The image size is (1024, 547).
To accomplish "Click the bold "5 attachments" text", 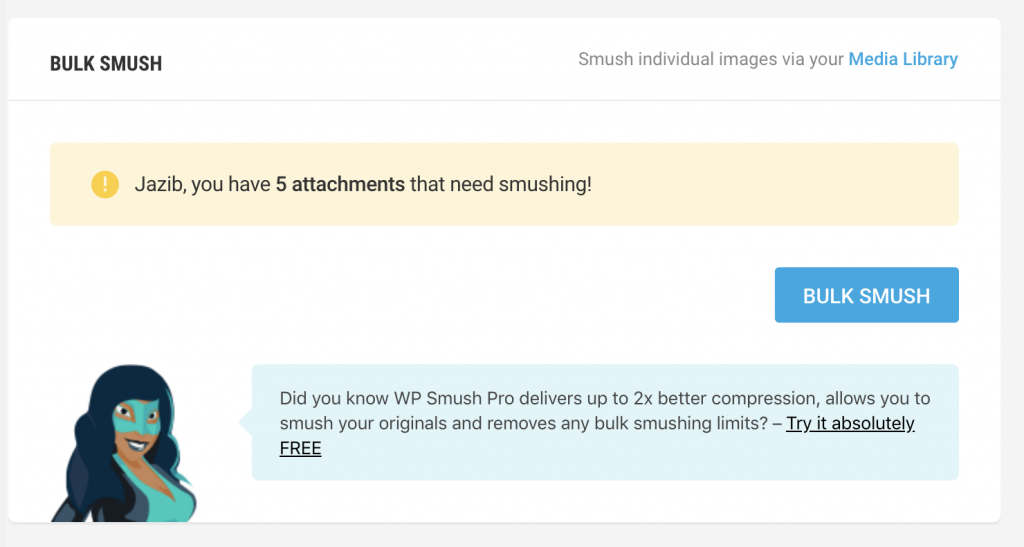I will click(340, 184).
